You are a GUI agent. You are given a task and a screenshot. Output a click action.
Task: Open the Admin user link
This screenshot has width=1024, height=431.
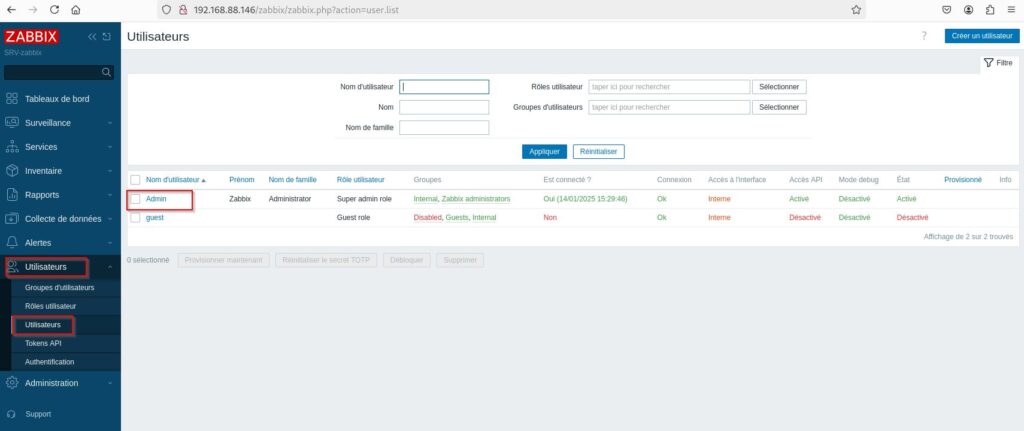156,199
